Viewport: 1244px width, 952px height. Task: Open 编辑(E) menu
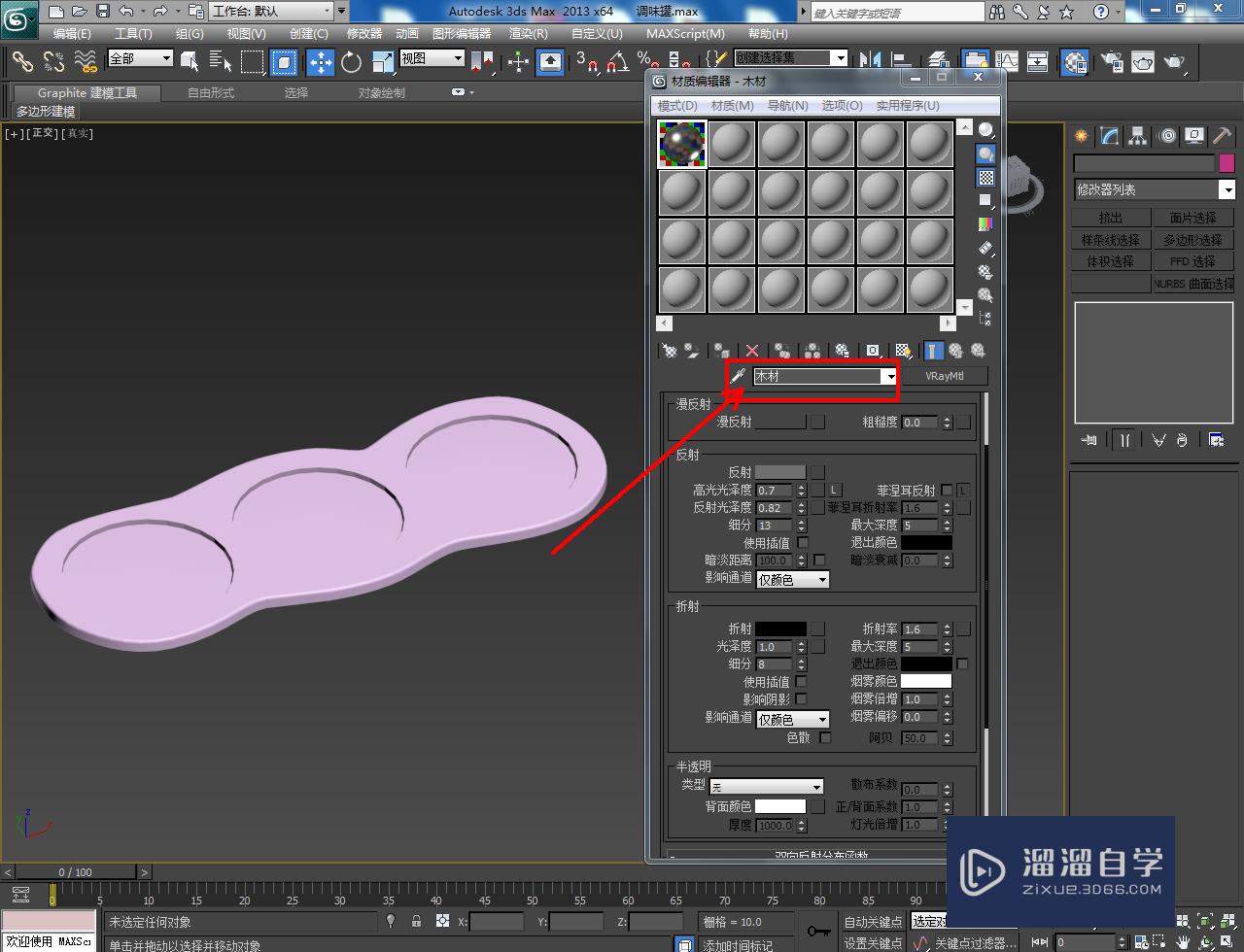(x=72, y=34)
